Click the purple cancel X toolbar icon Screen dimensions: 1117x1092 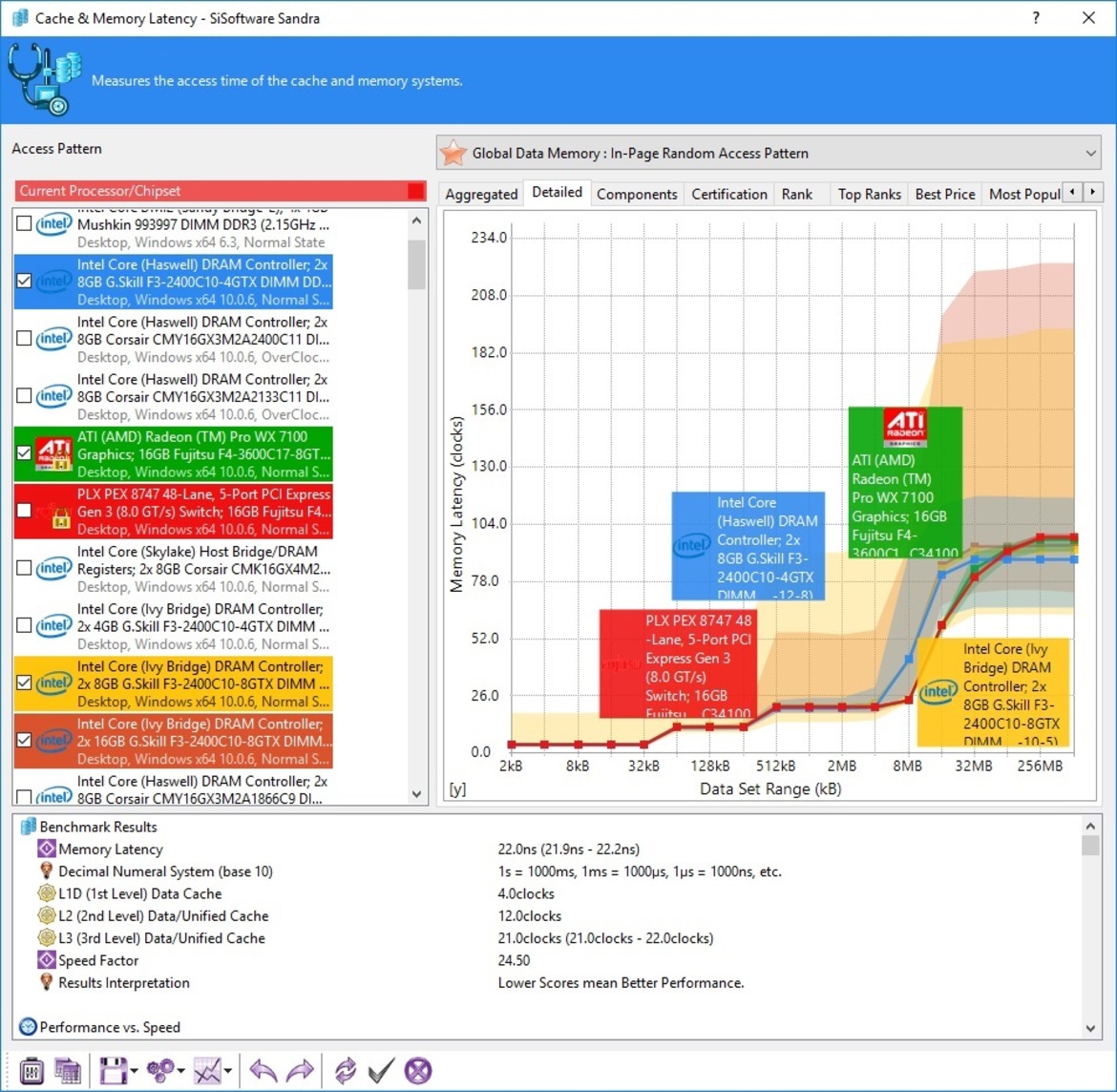(x=418, y=1071)
